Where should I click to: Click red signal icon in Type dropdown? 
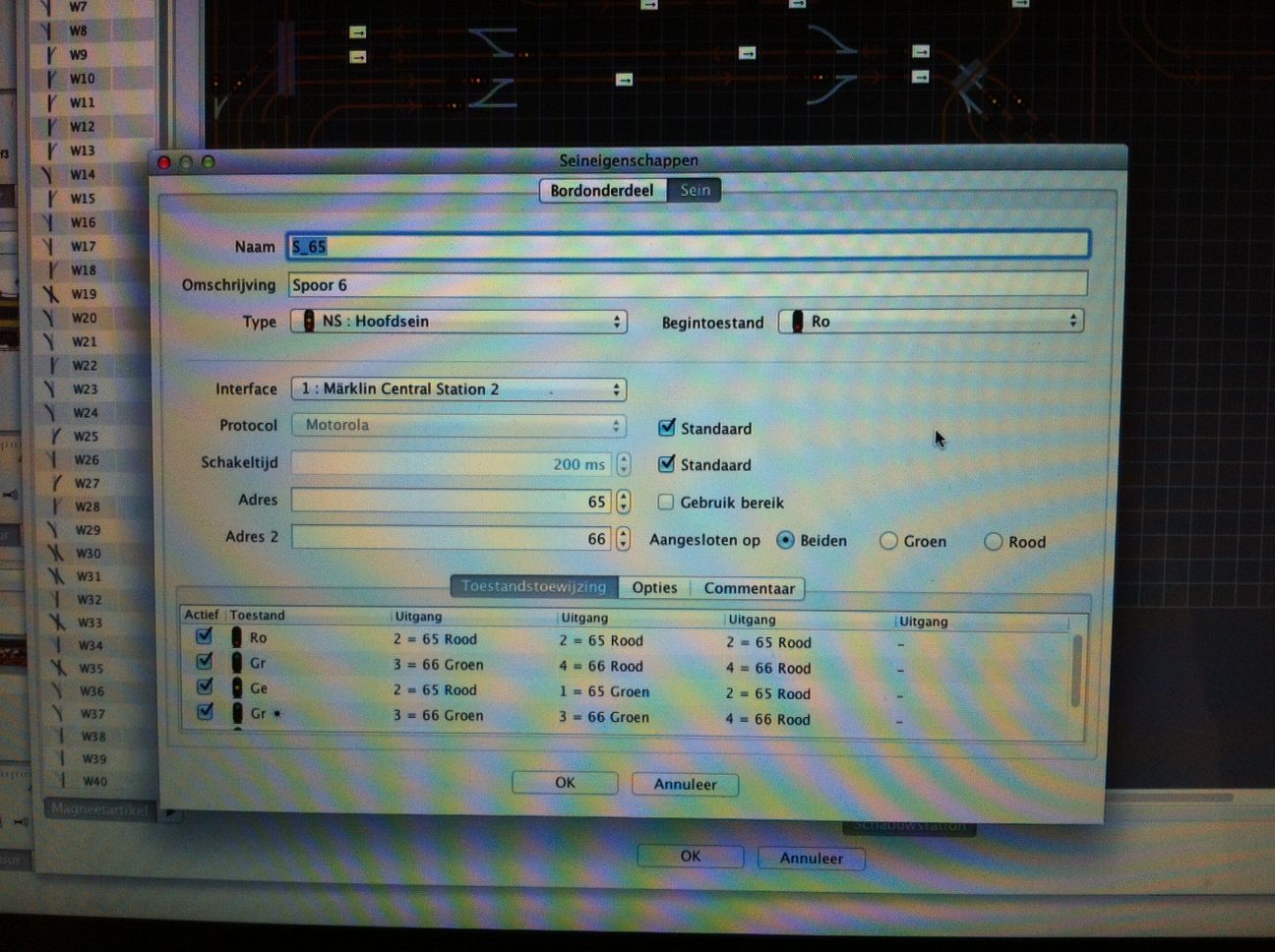(x=308, y=321)
